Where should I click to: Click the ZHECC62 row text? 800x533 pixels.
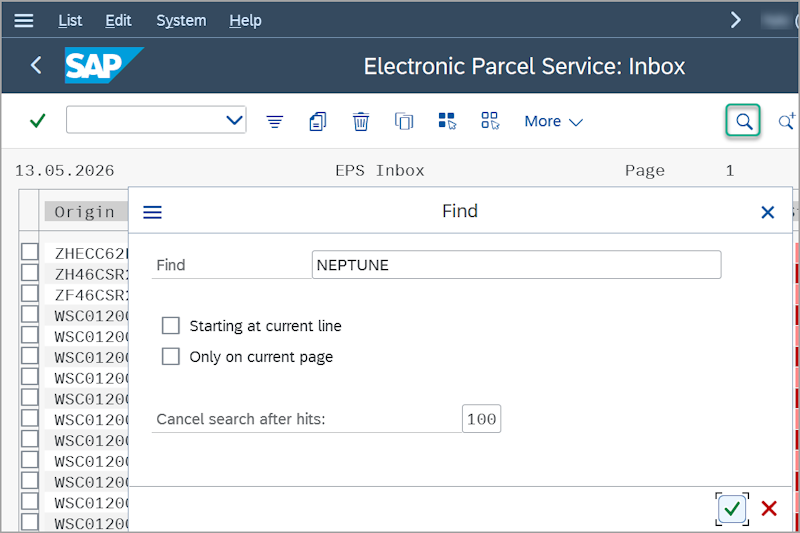point(91,253)
